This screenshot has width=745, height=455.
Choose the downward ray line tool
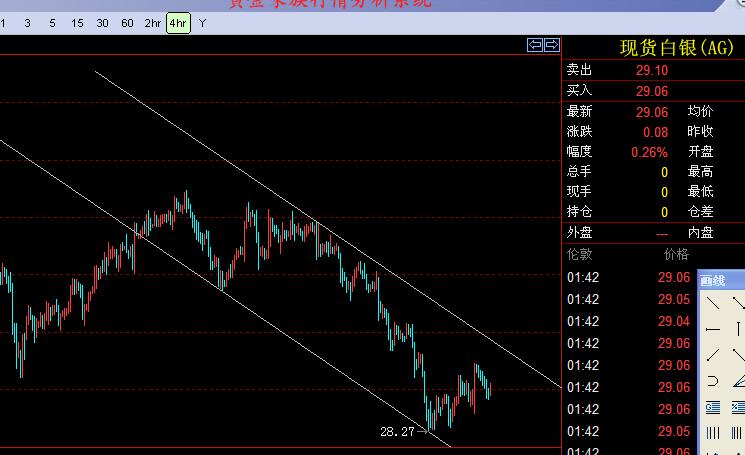click(738, 354)
